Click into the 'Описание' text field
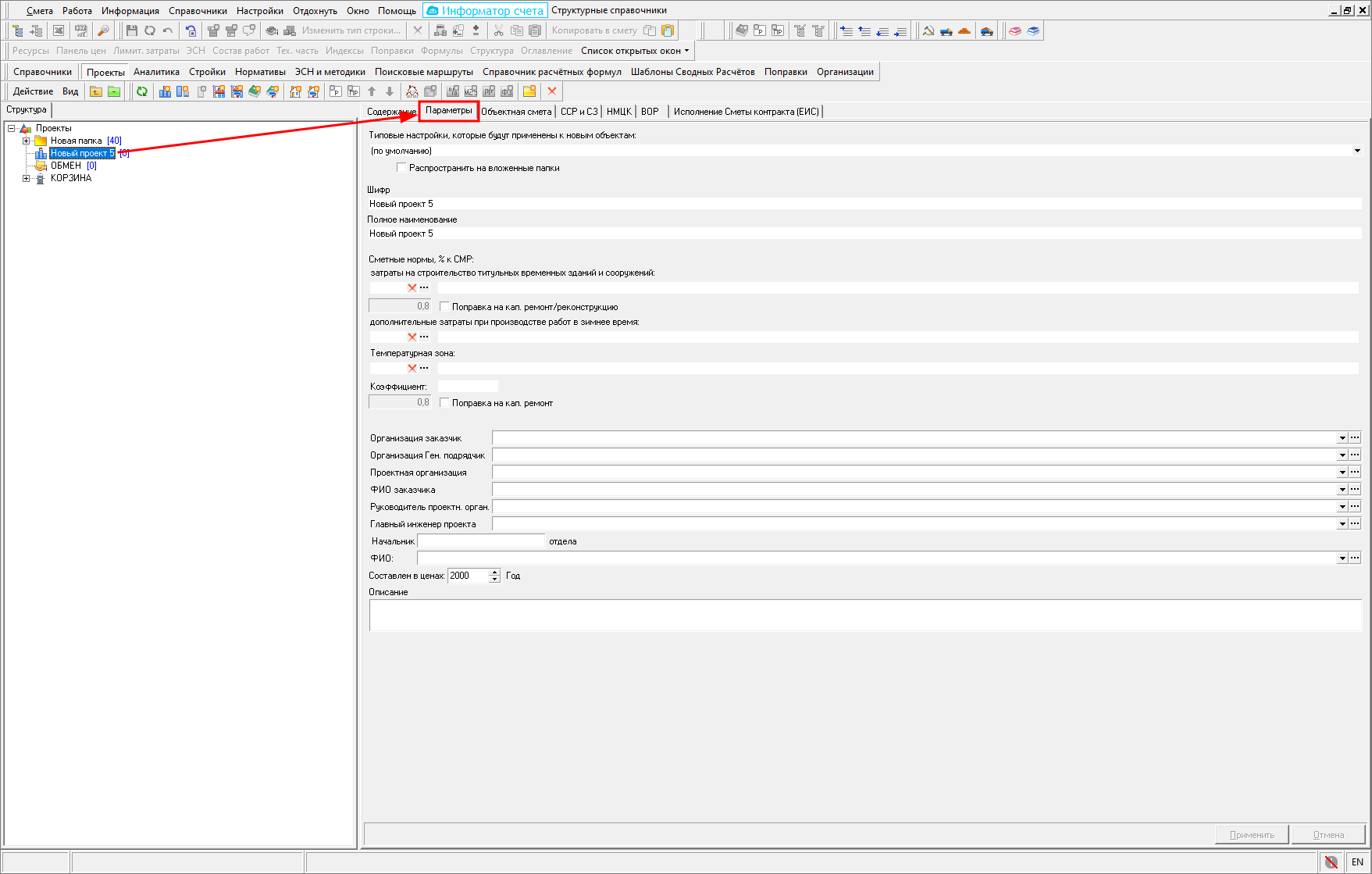 [x=864, y=615]
